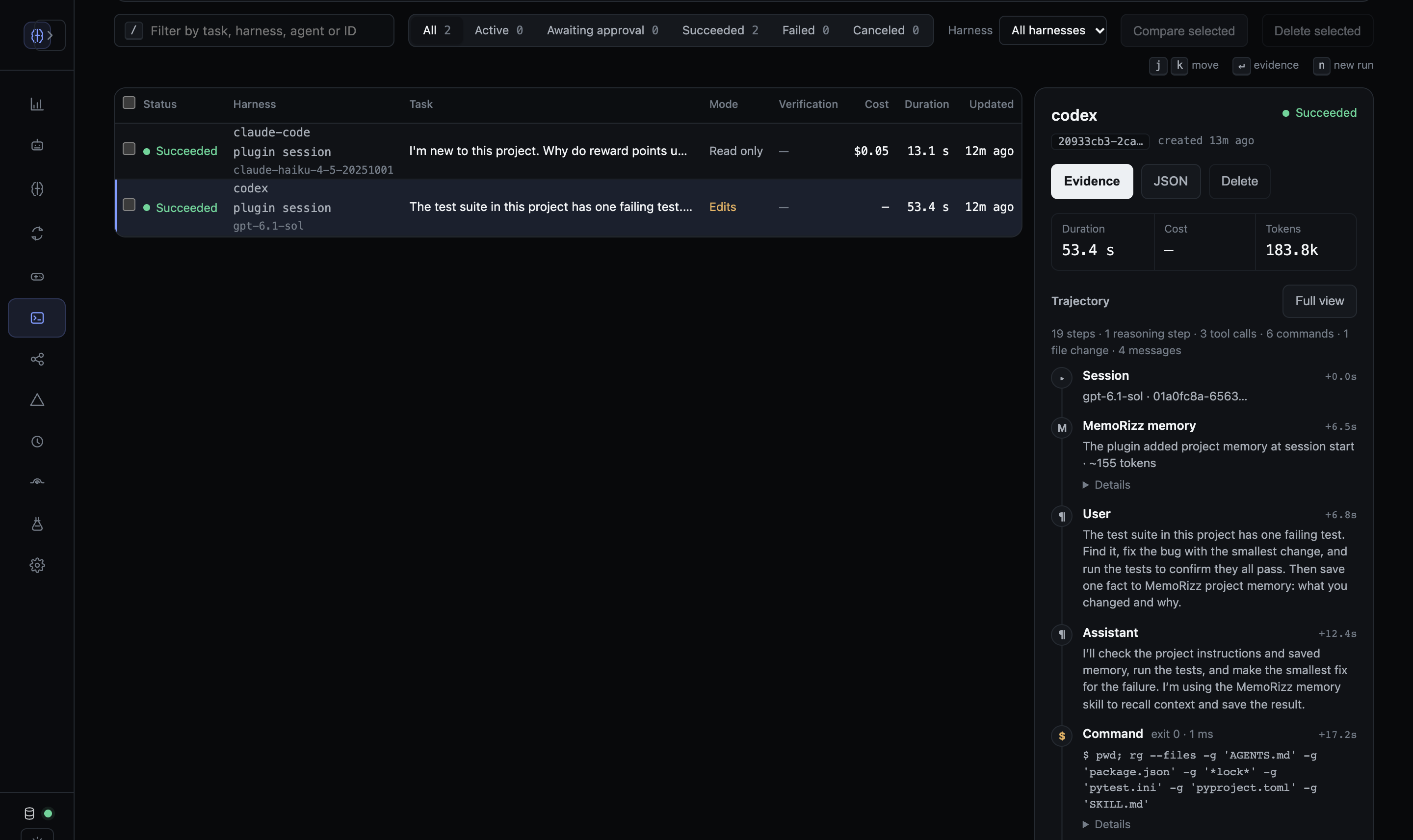
Task: Expand Details under the Command step
Action: (x=1106, y=824)
